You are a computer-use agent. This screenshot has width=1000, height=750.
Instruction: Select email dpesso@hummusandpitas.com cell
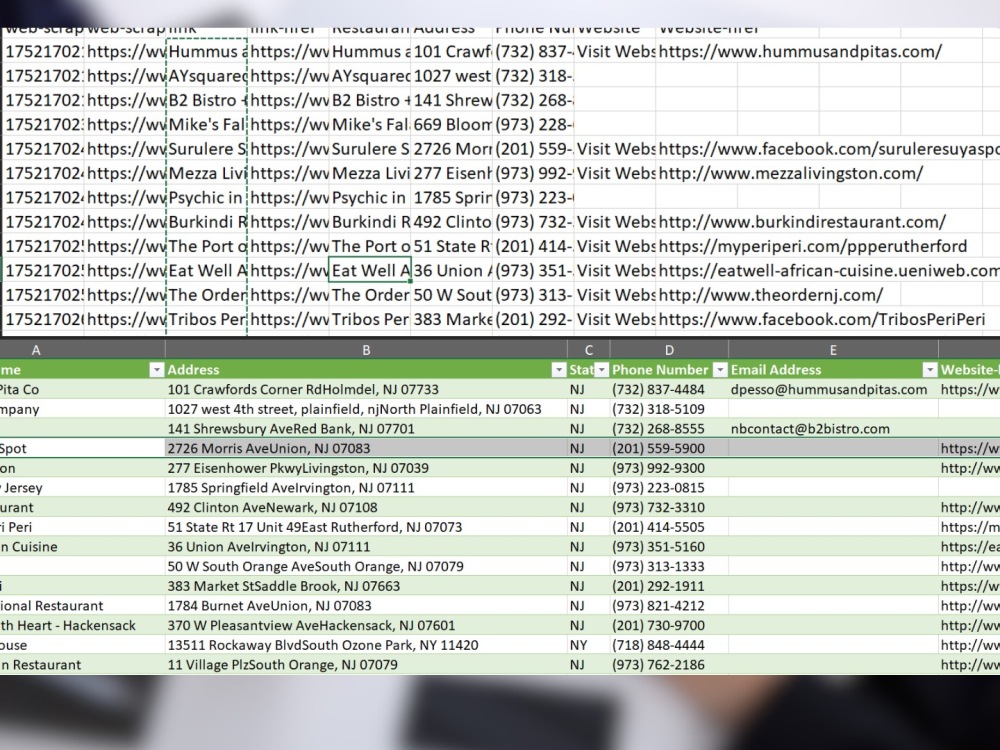833,390
